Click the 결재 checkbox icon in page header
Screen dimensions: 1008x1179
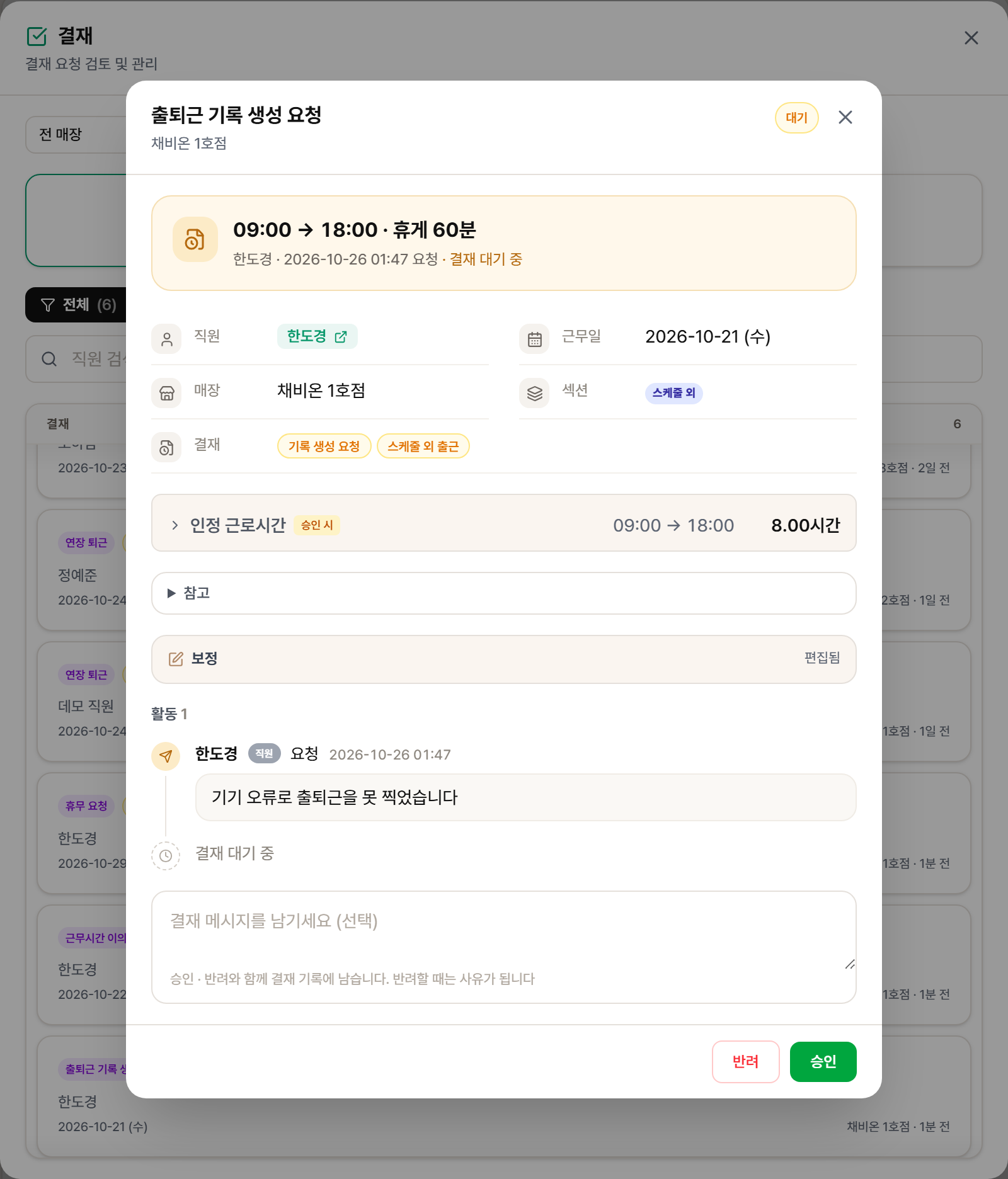37,37
